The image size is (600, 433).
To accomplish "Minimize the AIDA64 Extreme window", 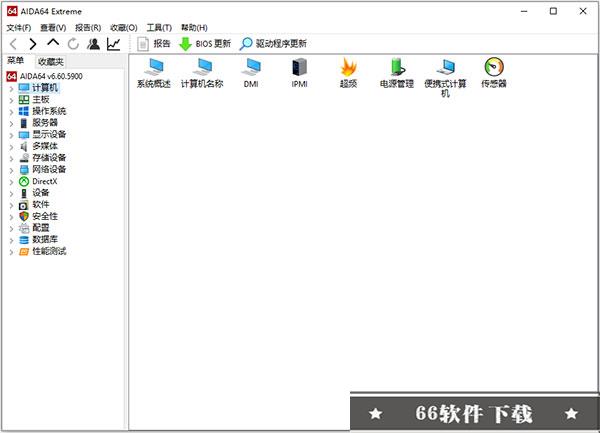I will pyautogui.click(x=524, y=11).
